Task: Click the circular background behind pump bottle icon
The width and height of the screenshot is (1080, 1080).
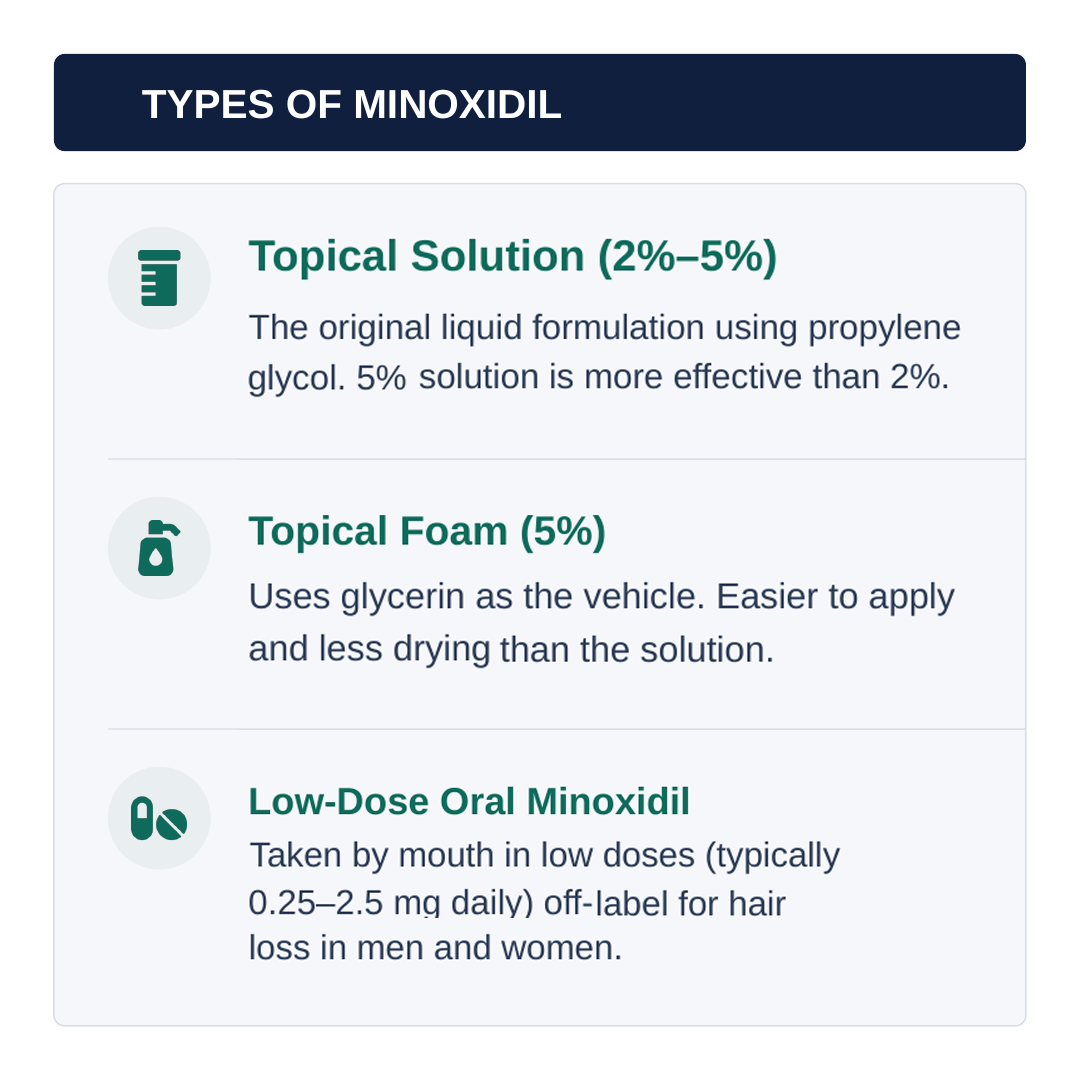Action: 159,548
